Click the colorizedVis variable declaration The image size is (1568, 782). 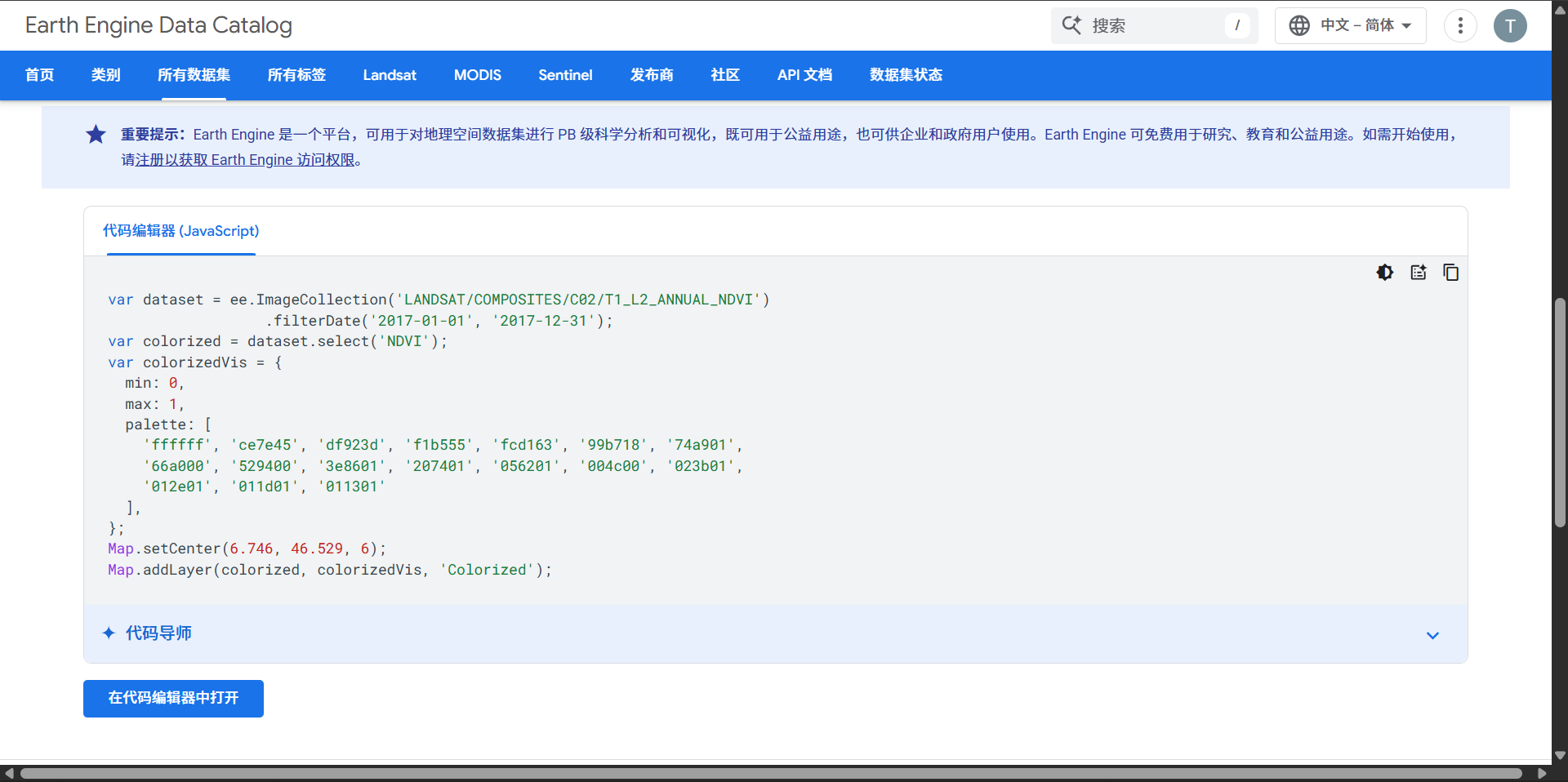(195, 362)
